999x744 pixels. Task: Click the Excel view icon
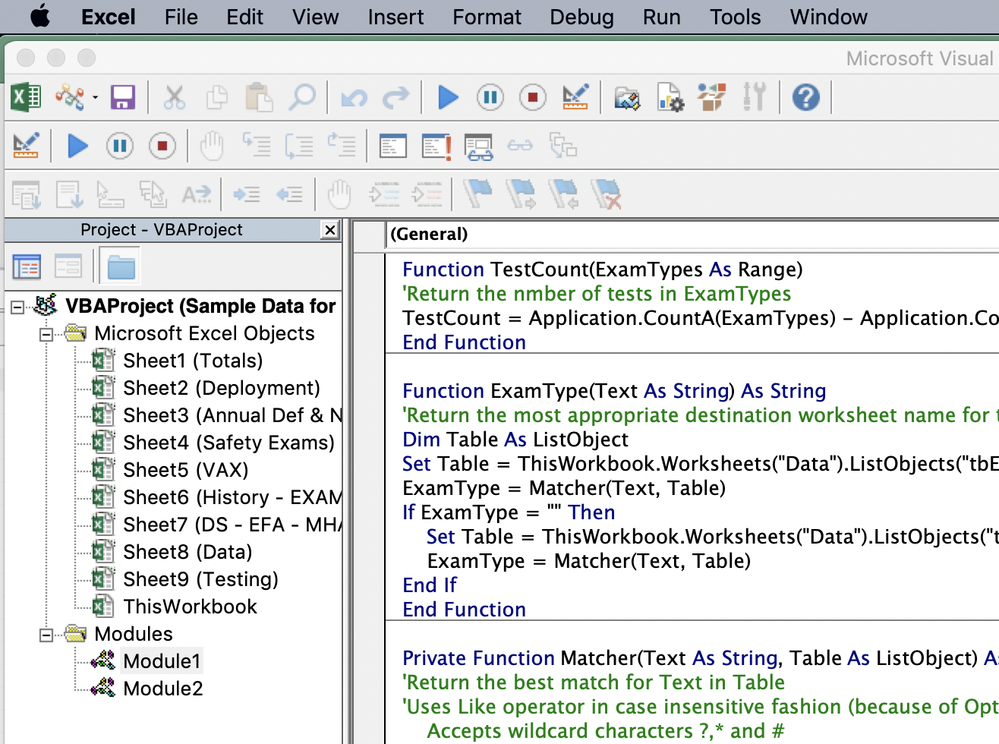26,97
